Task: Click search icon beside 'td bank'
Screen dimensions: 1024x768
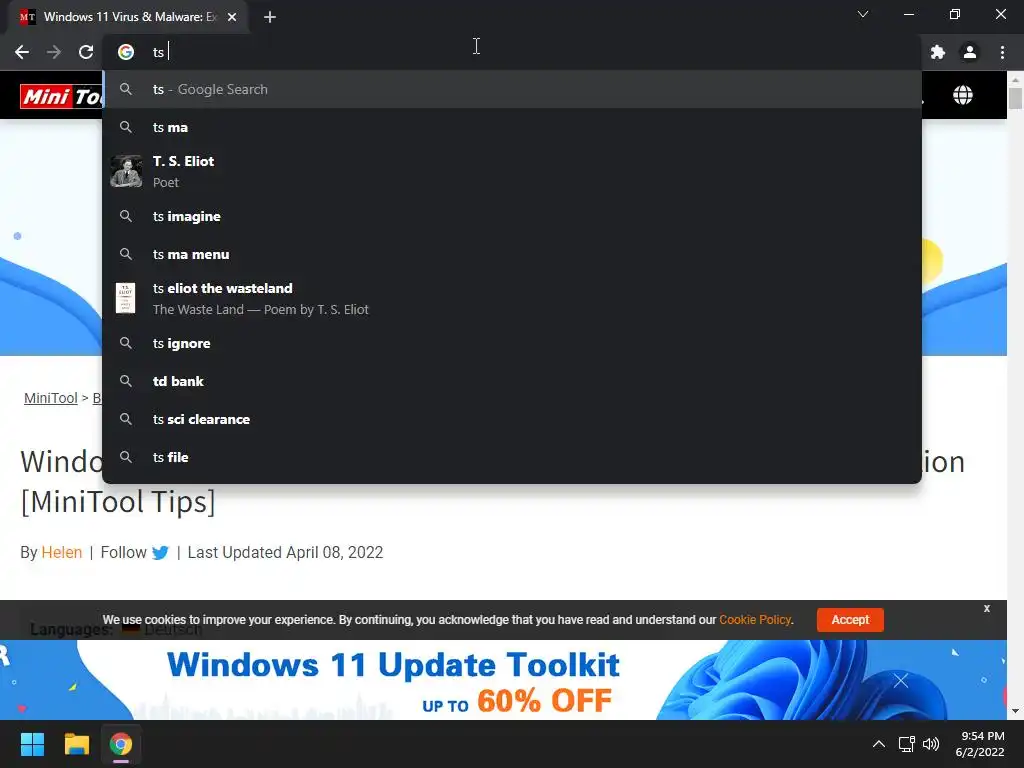Action: pyautogui.click(x=126, y=381)
